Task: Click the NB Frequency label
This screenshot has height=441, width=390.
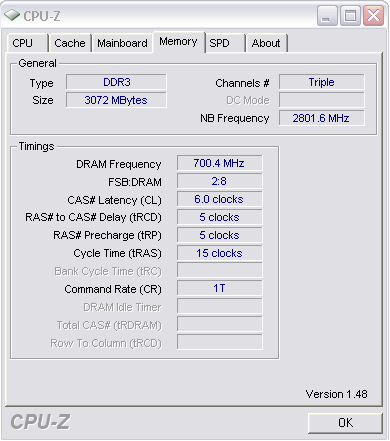Action: coord(235,118)
